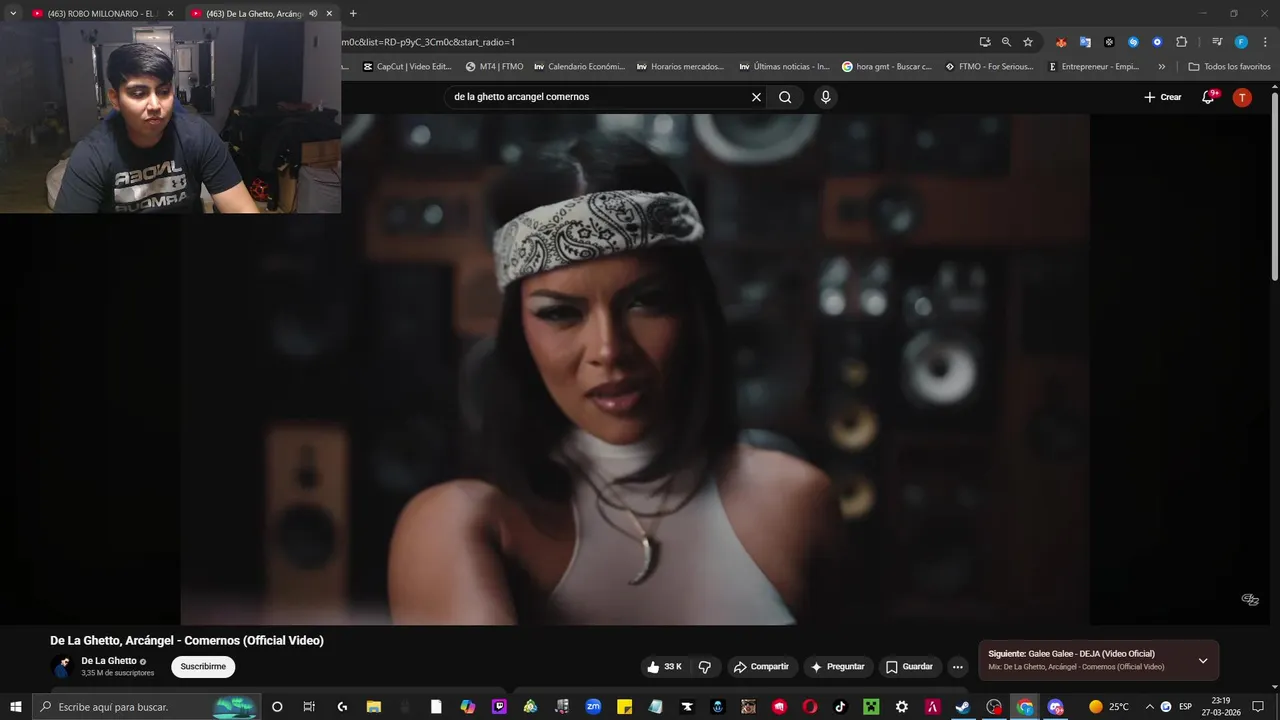Open Task View on taskbar
The image size is (1280, 720).
coord(309,707)
